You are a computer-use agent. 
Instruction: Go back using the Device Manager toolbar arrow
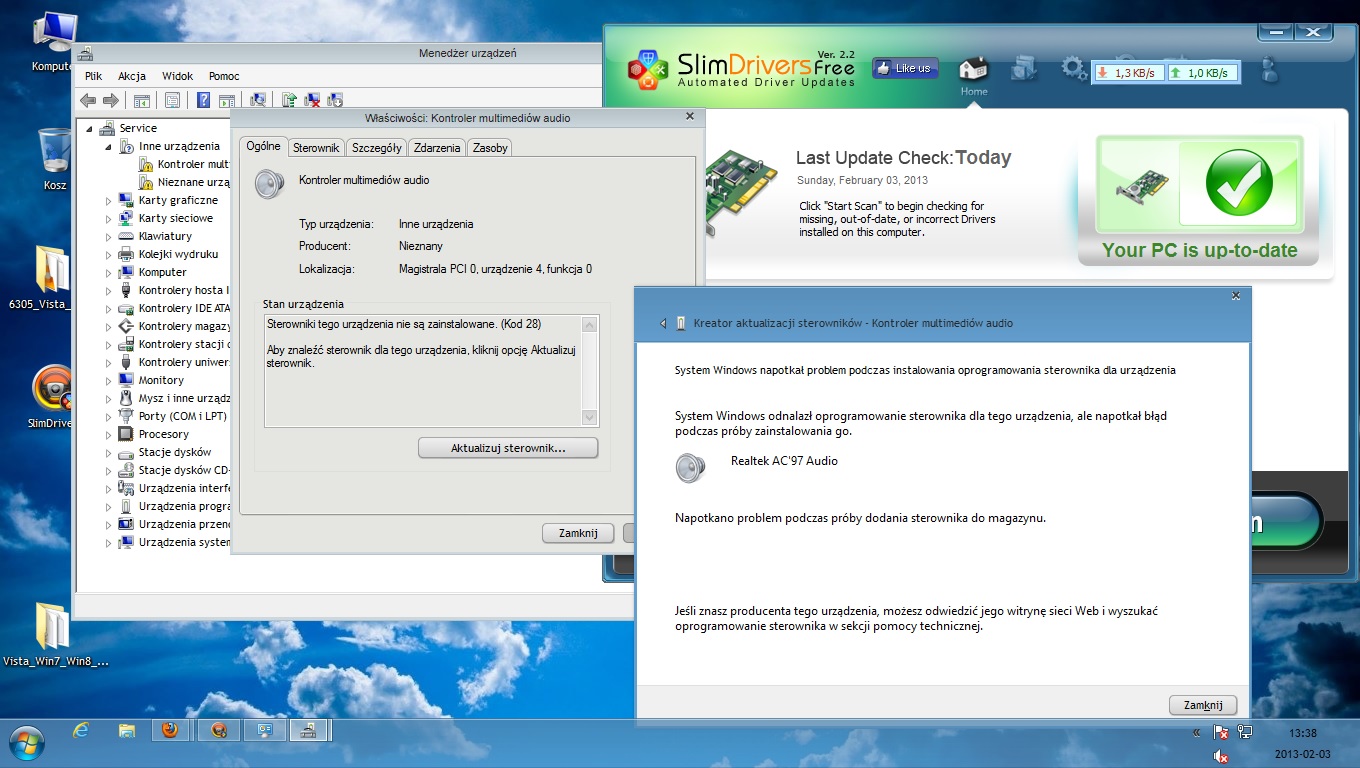coord(88,100)
